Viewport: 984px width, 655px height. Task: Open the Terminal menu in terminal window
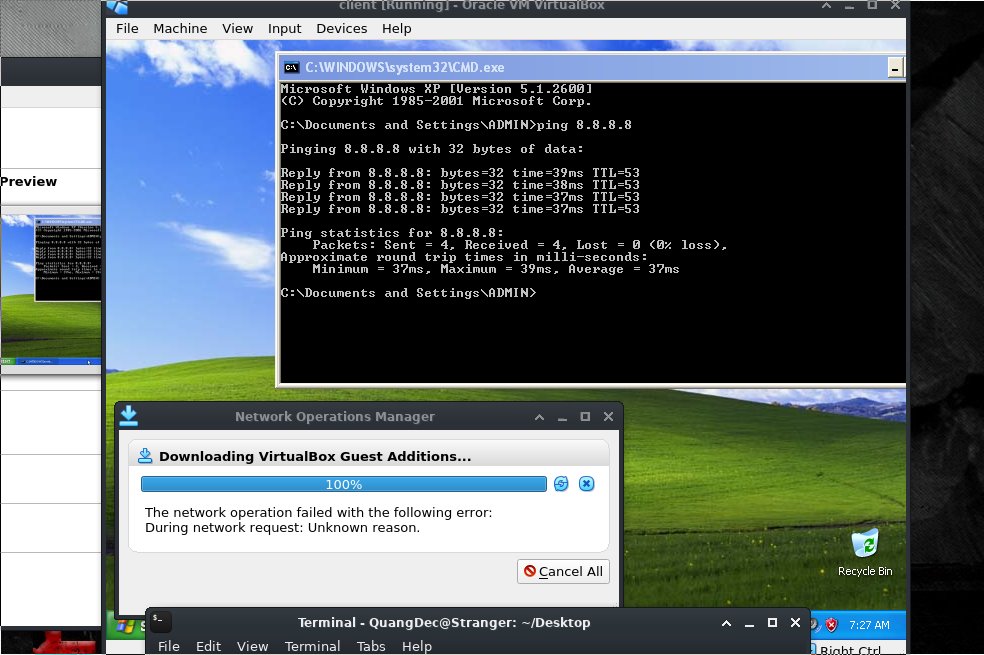point(312,646)
